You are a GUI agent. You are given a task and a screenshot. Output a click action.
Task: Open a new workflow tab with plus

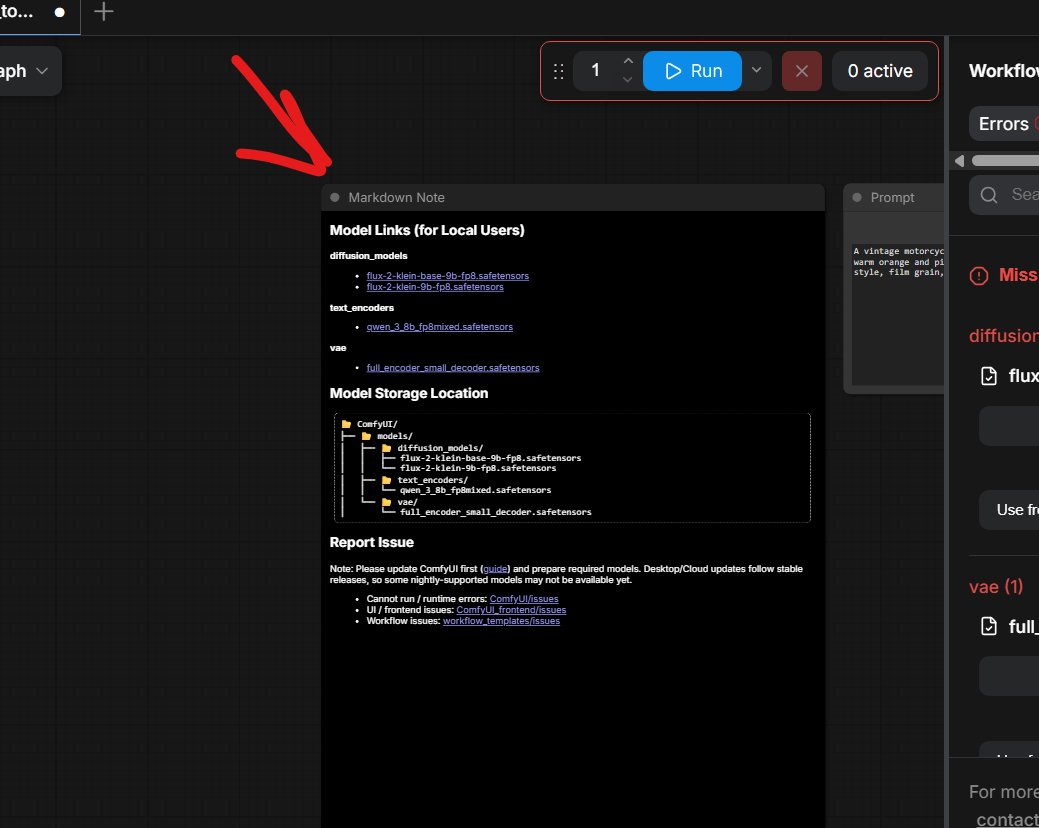click(x=103, y=11)
